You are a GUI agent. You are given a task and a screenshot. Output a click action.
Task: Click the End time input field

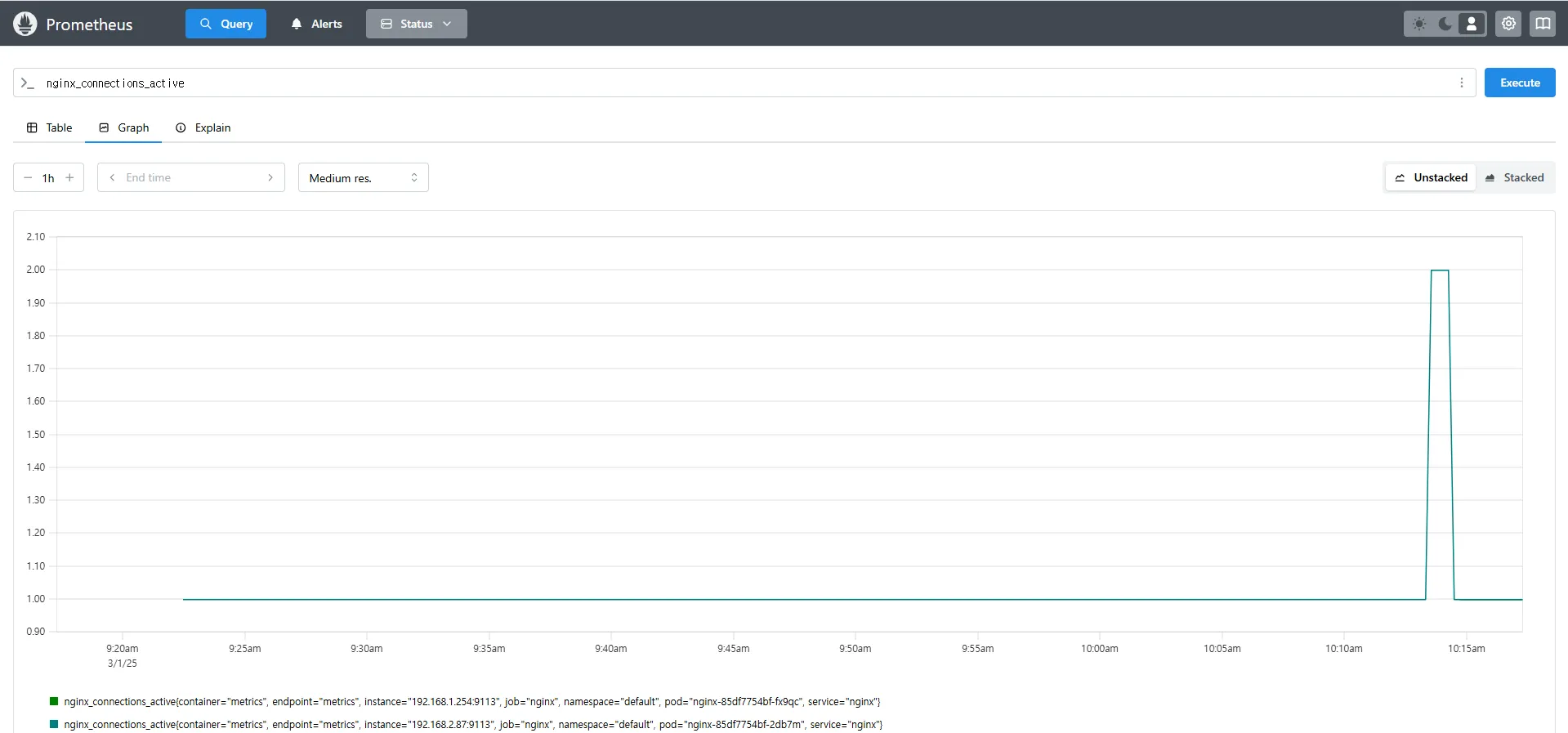tap(191, 177)
